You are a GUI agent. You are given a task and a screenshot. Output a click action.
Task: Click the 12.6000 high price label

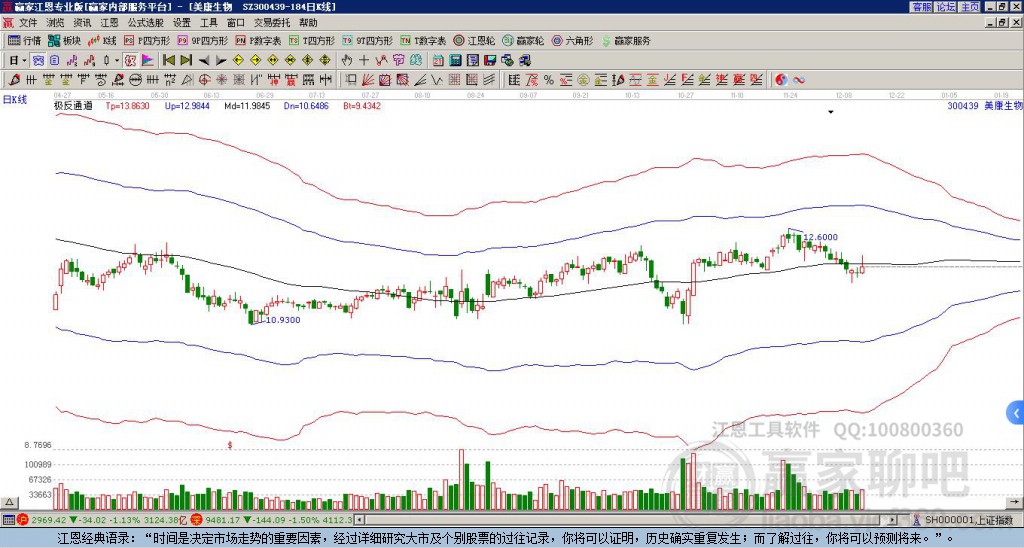[820, 237]
